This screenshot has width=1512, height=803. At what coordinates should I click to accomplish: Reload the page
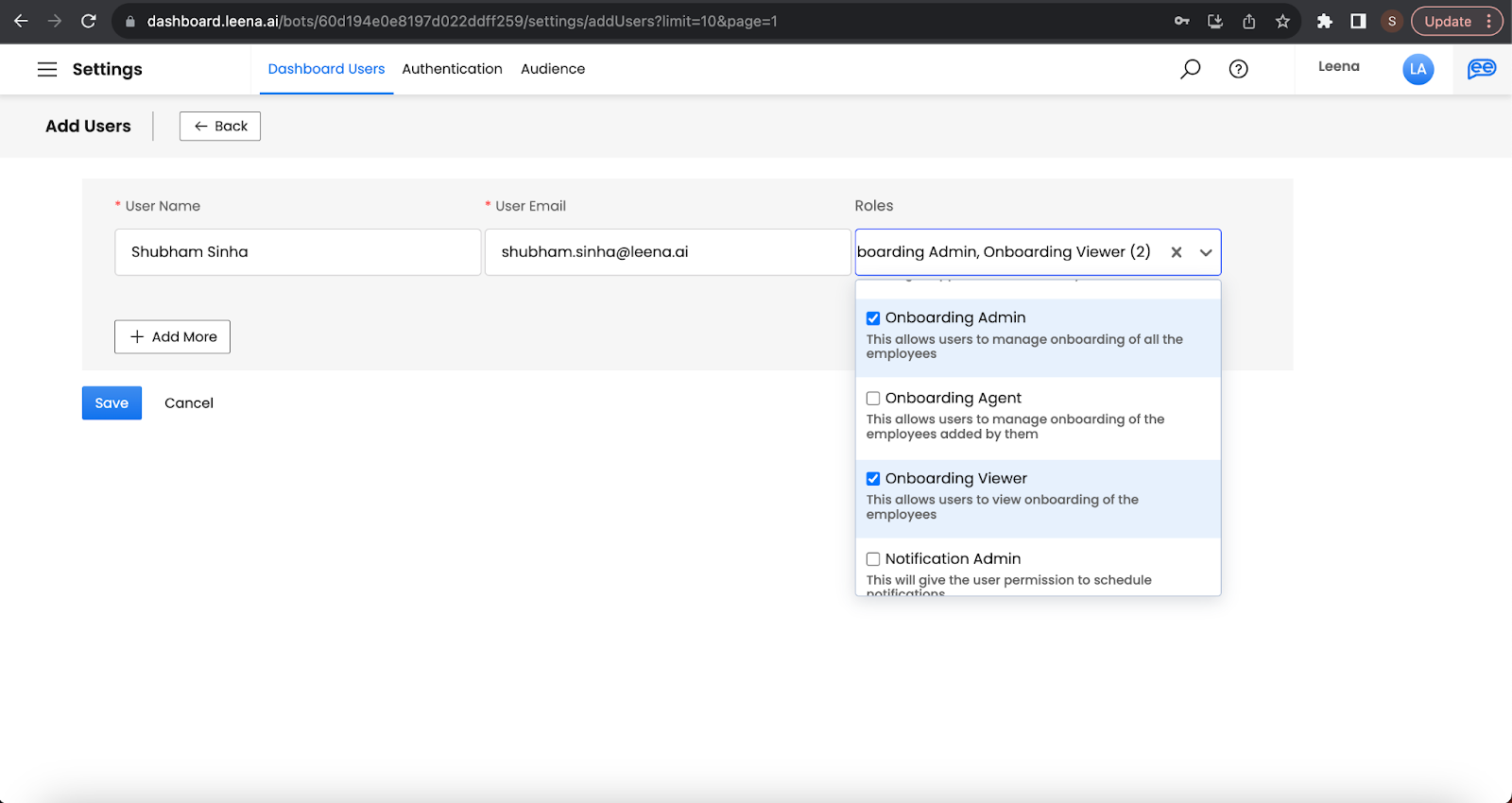coord(89,21)
